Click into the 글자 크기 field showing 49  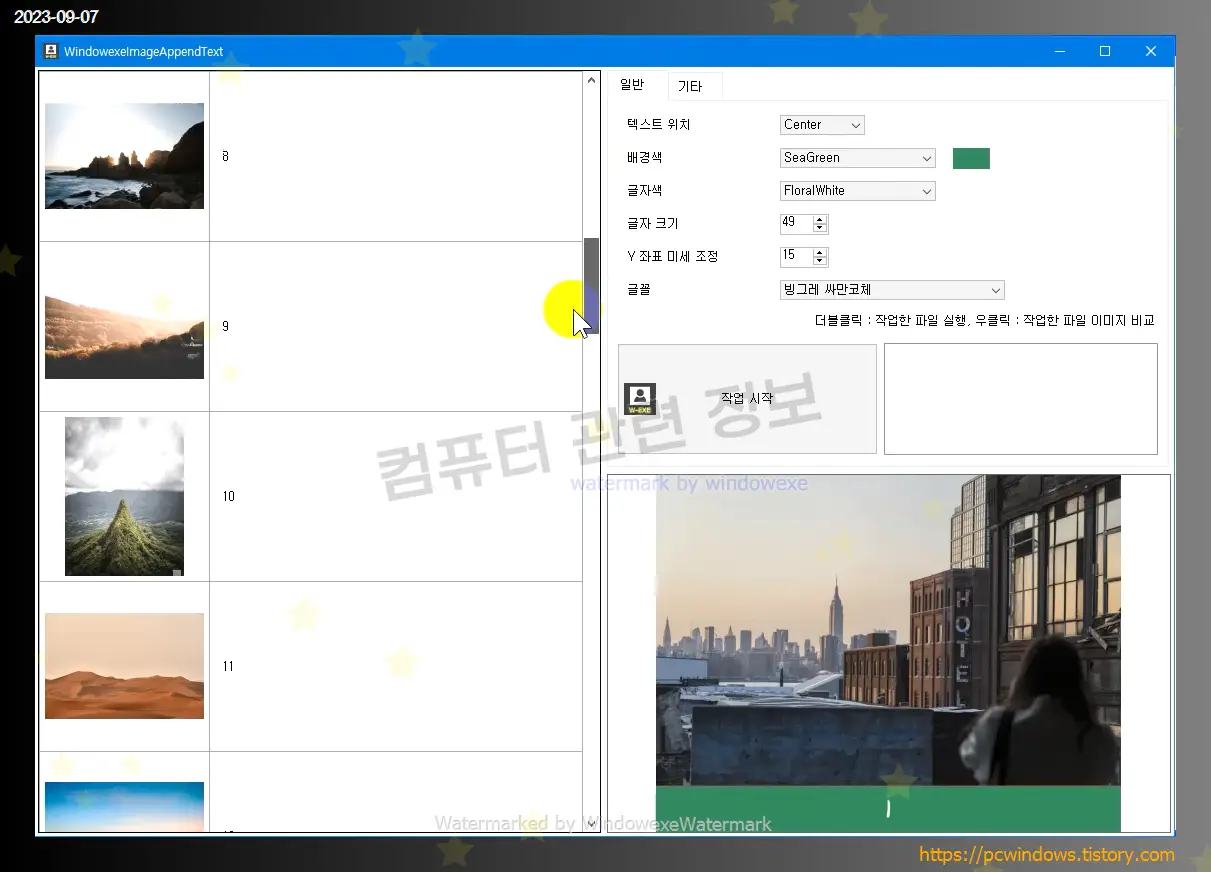point(796,223)
